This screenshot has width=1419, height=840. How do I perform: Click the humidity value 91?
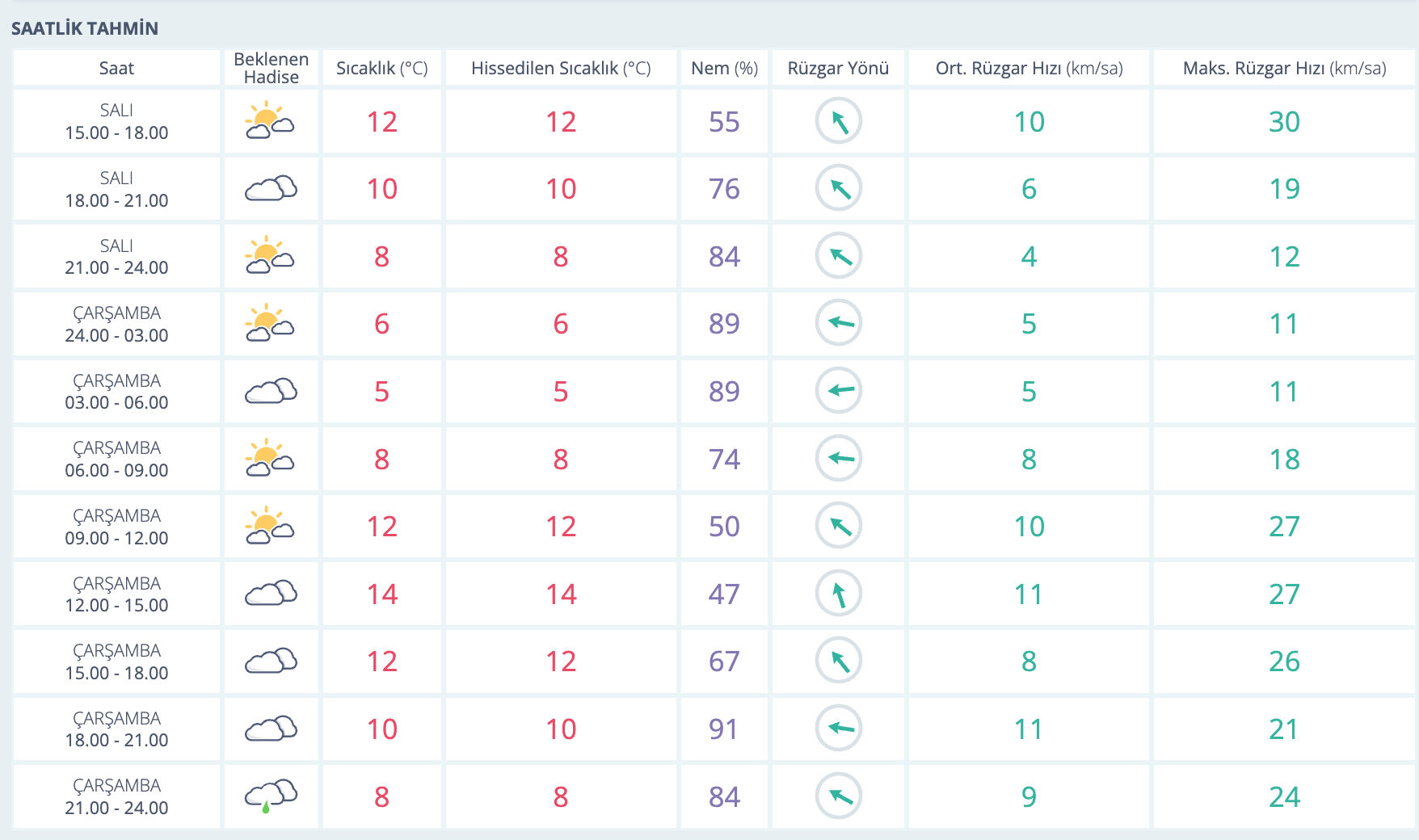(x=724, y=729)
